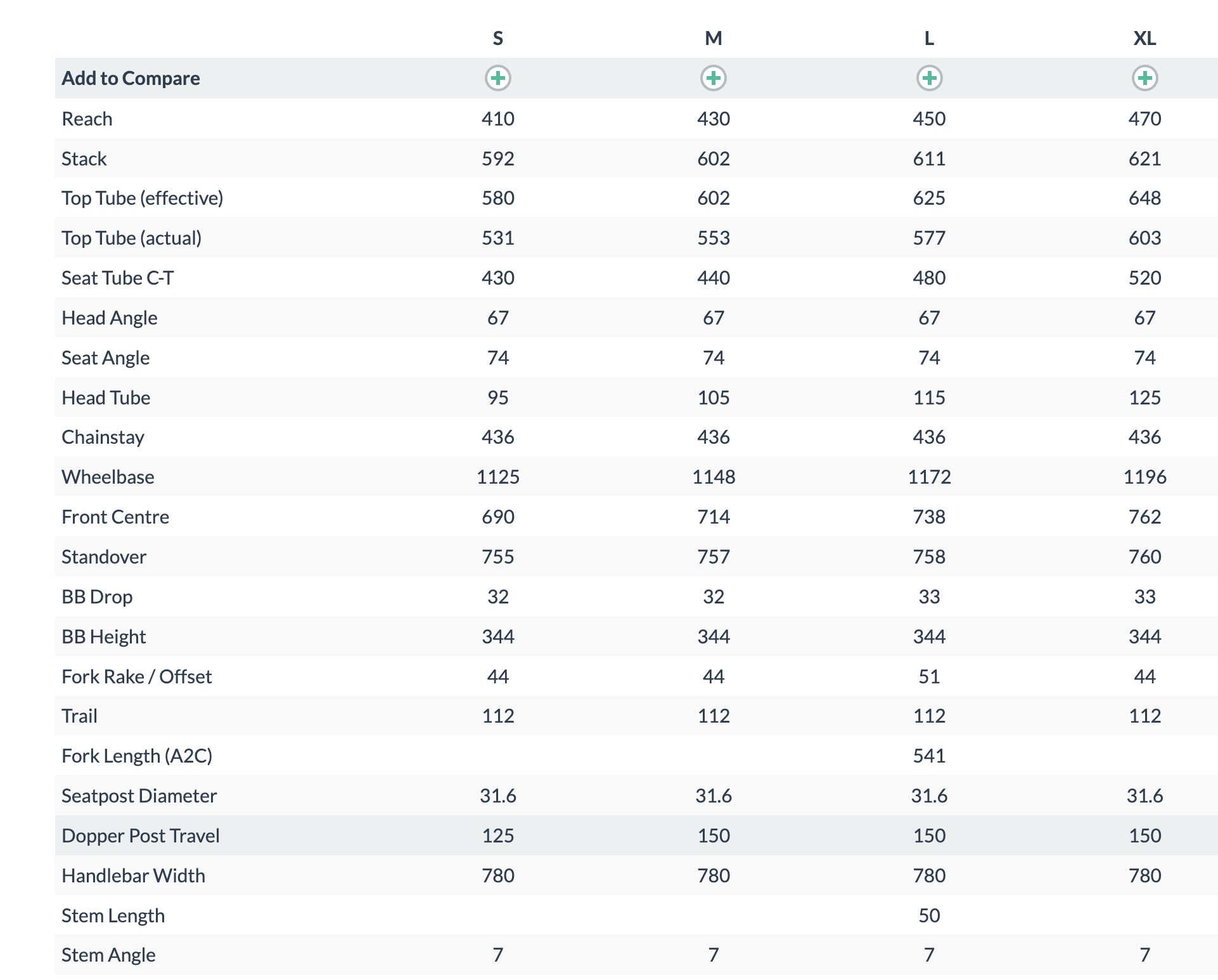Select the S size column header
Screen dimensions: 1218x980
[498, 39]
